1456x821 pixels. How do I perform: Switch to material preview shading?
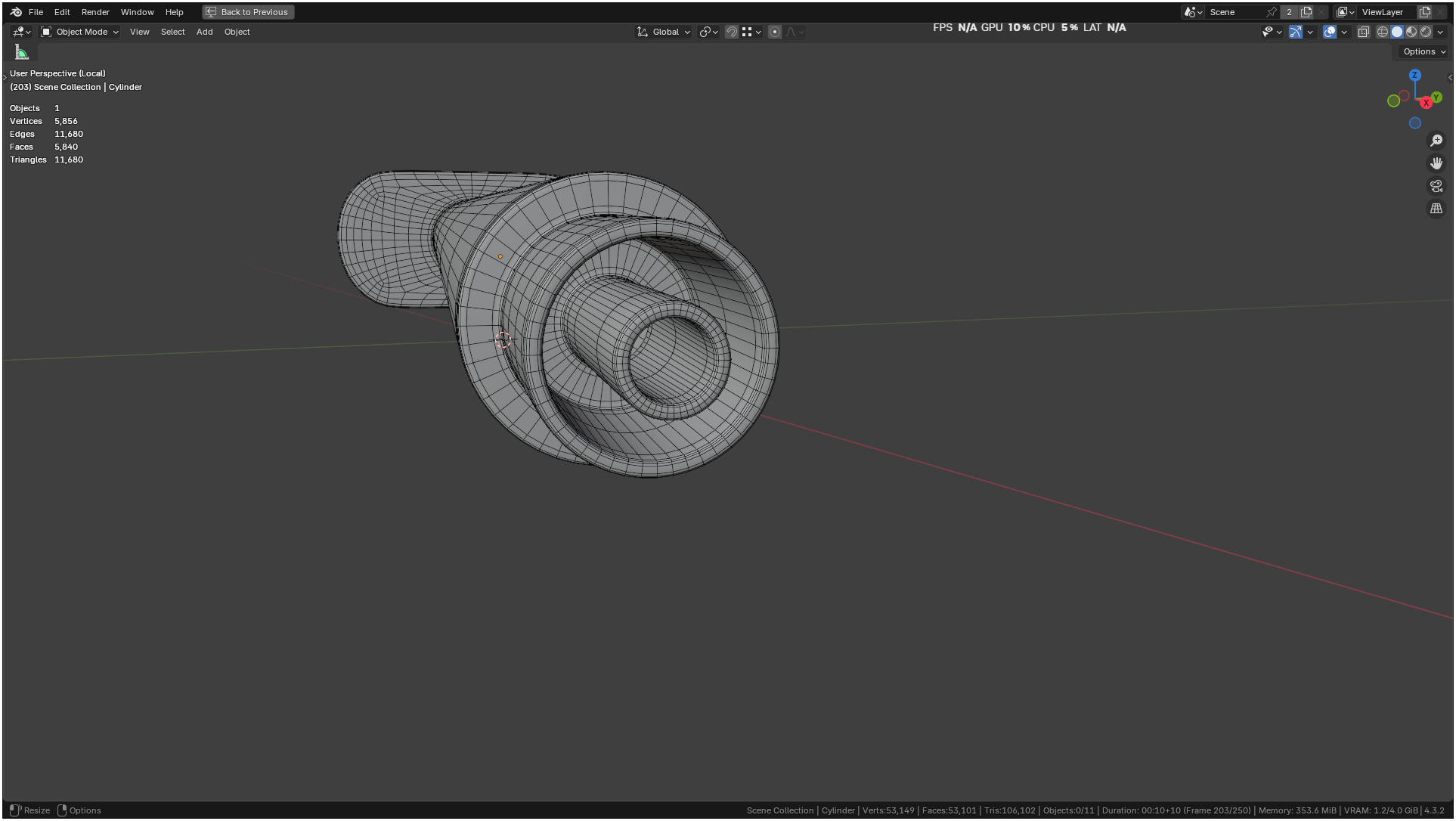click(1411, 32)
